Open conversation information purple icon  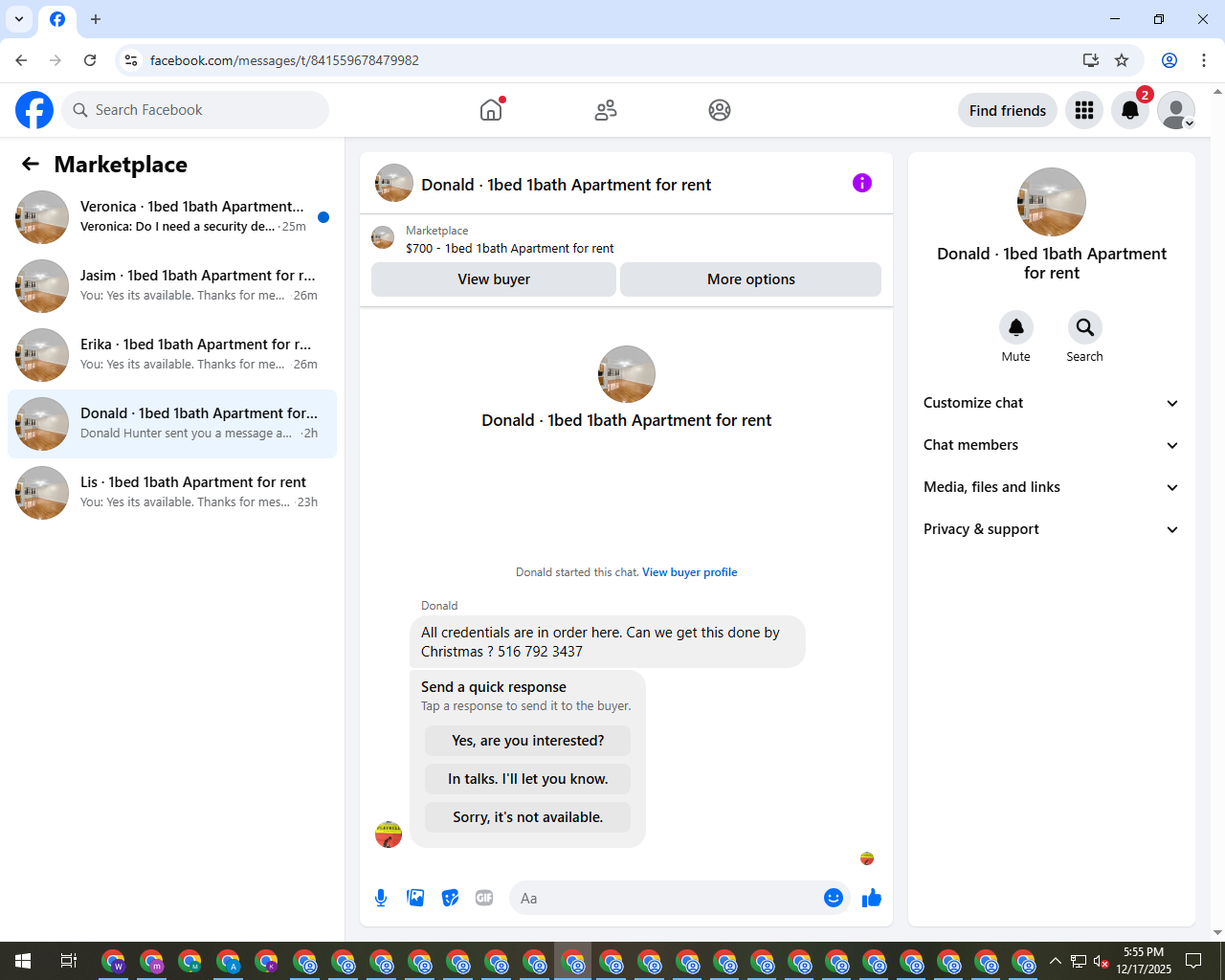coord(862,183)
